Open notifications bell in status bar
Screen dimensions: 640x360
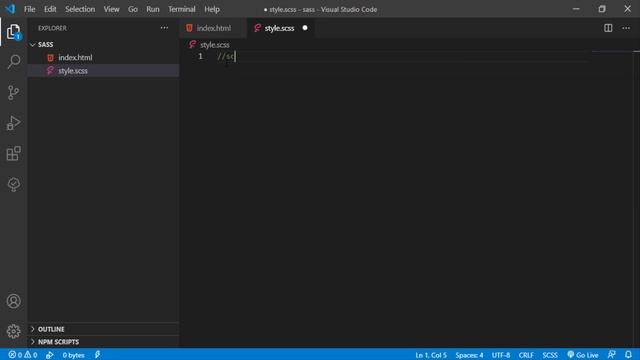[628, 355]
